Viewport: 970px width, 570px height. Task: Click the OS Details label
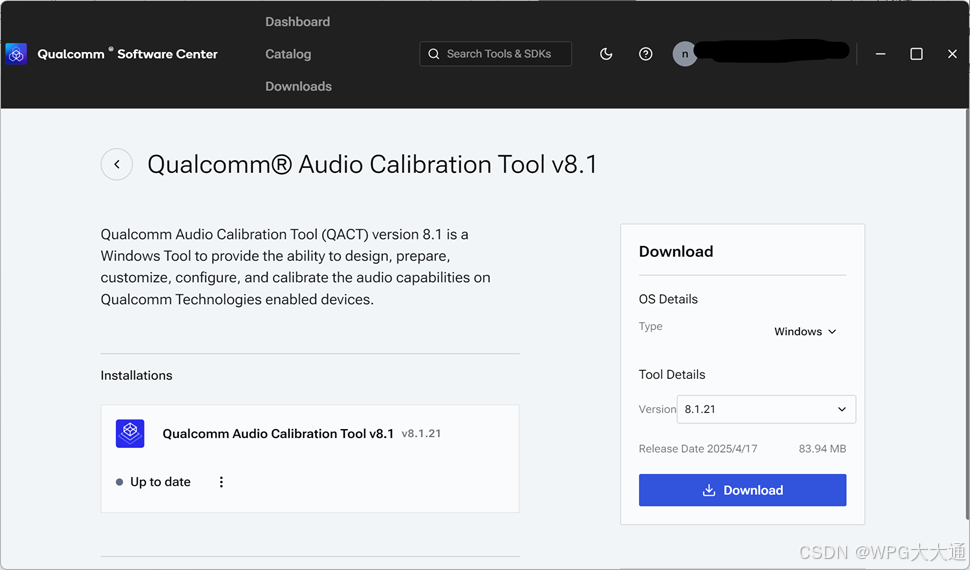coord(668,299)
